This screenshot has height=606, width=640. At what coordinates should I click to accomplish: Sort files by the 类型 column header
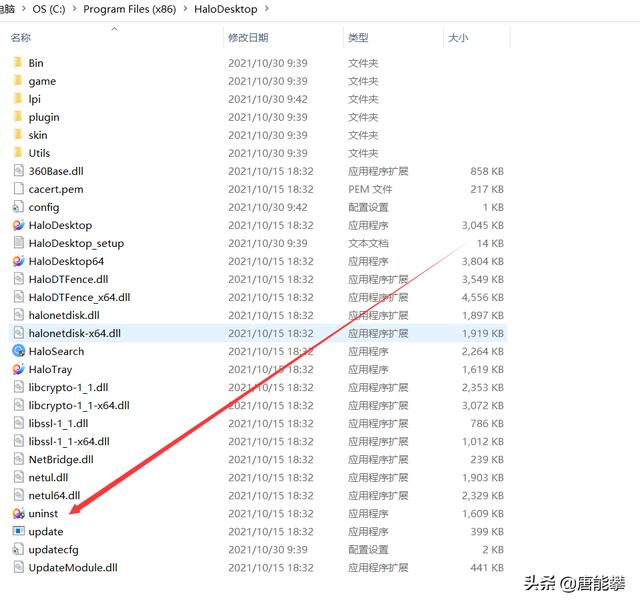point(358,38)
